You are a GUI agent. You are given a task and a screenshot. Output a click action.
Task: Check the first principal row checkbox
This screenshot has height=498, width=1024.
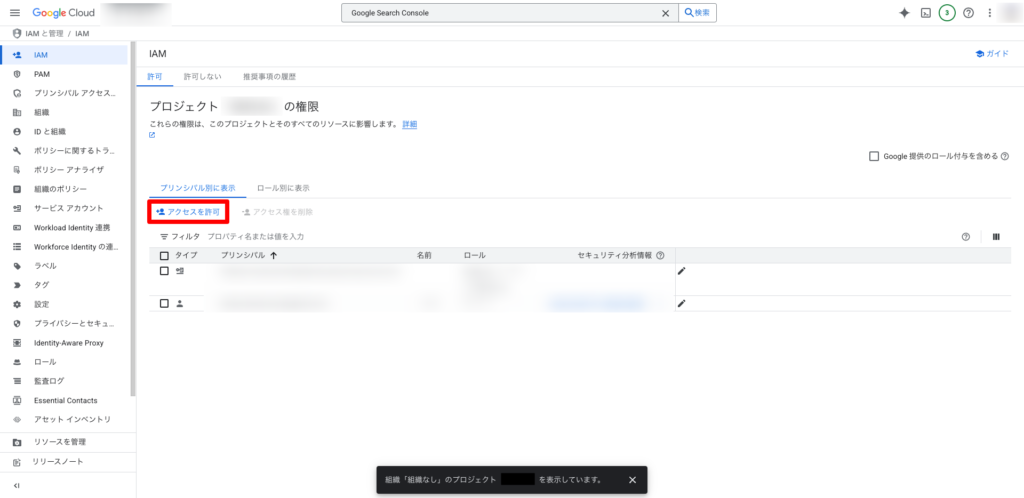pos(164,271)
